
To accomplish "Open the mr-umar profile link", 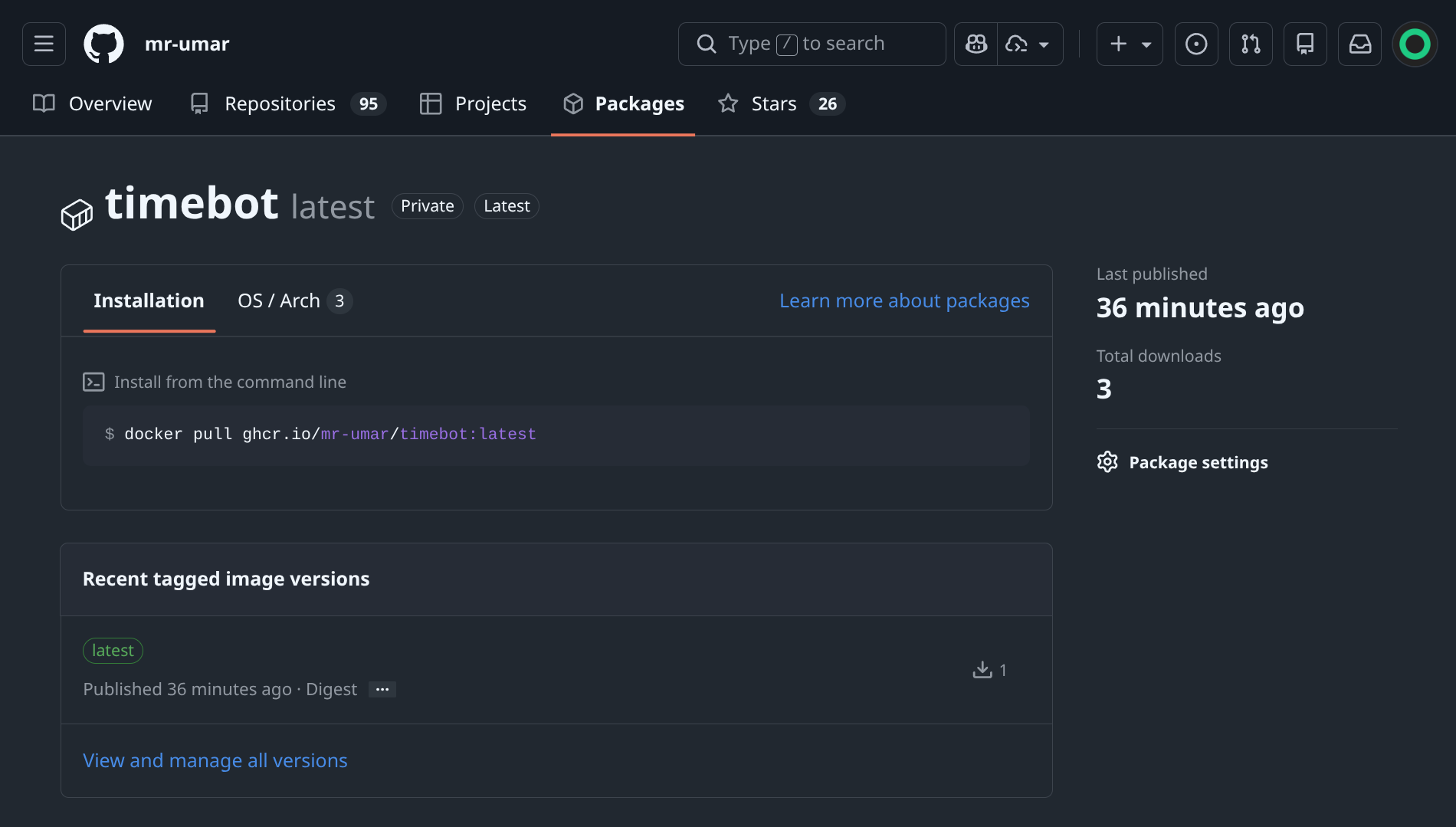I will pyautogui.click(x=187, y=44).
